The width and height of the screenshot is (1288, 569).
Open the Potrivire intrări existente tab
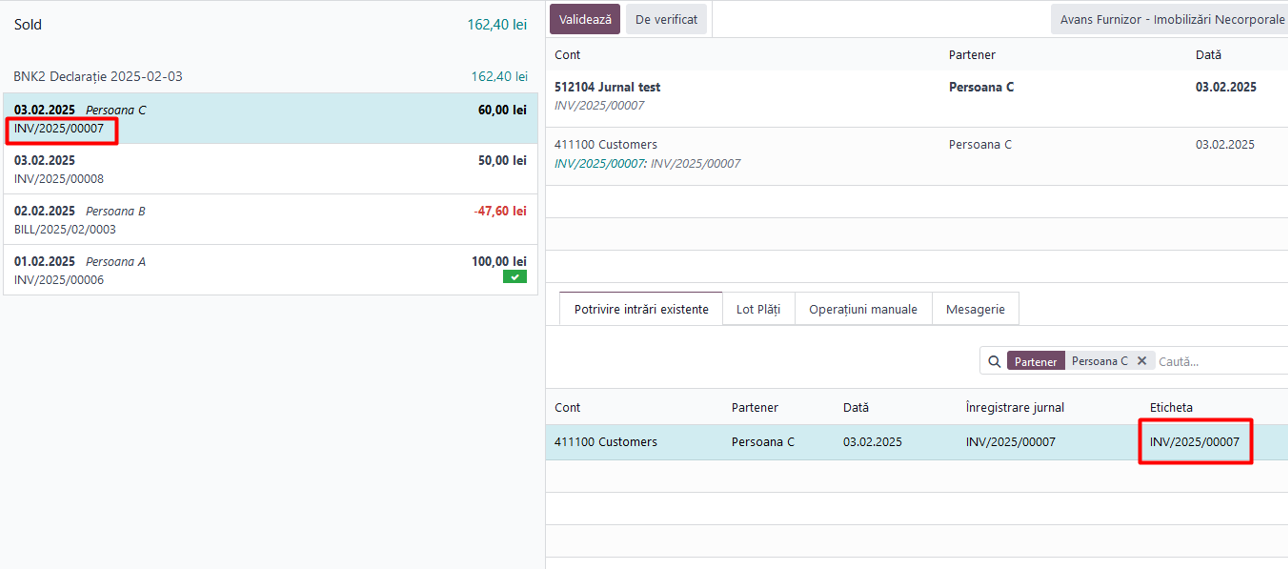641,309
